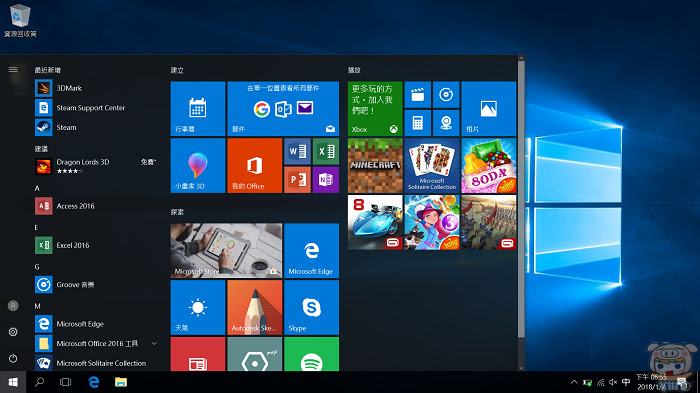Open Steam Support Center entry
Screen dimensions: 700x393
coord(96,108)
